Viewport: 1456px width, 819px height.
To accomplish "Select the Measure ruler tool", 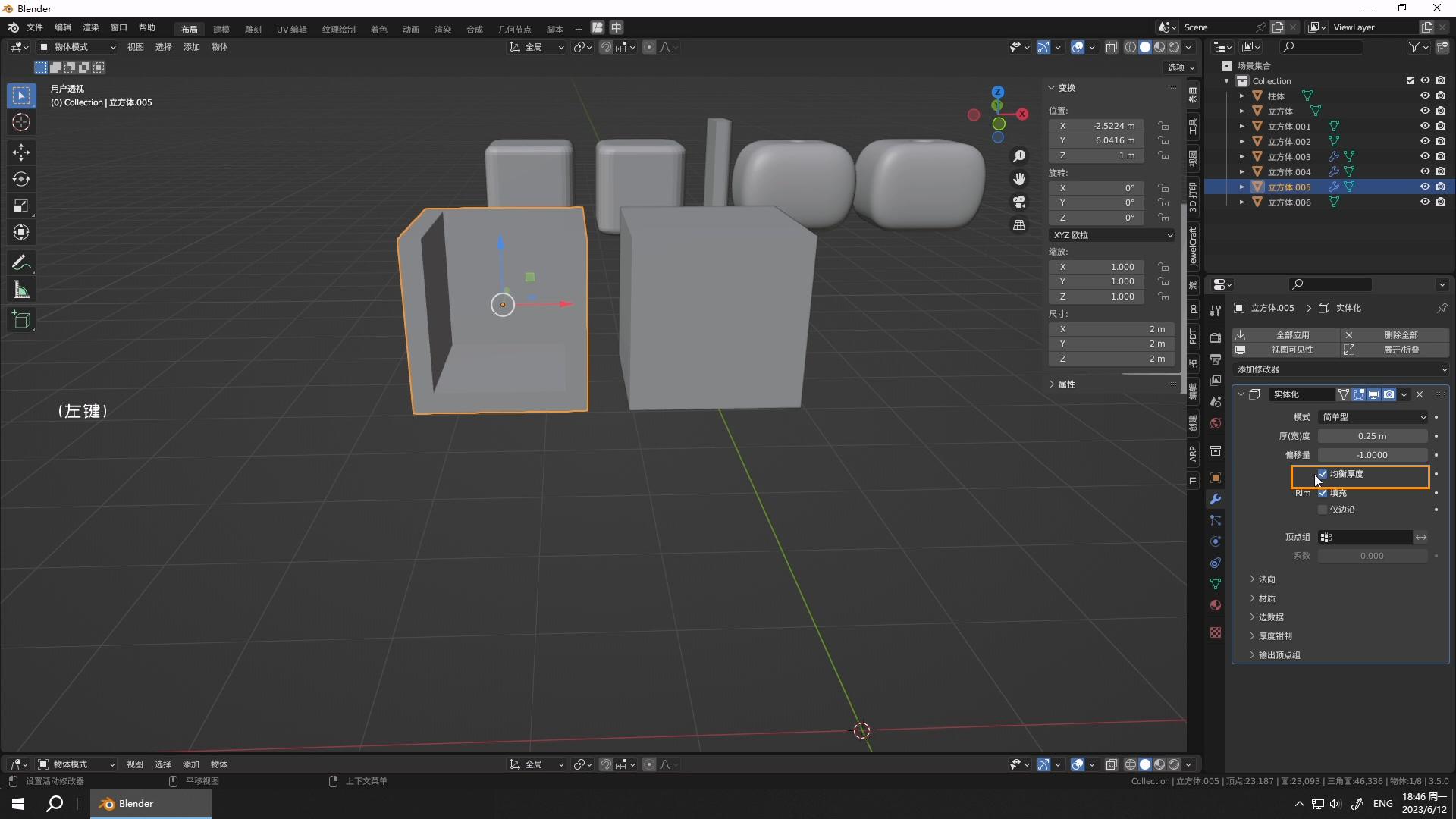I will point(21,290).
